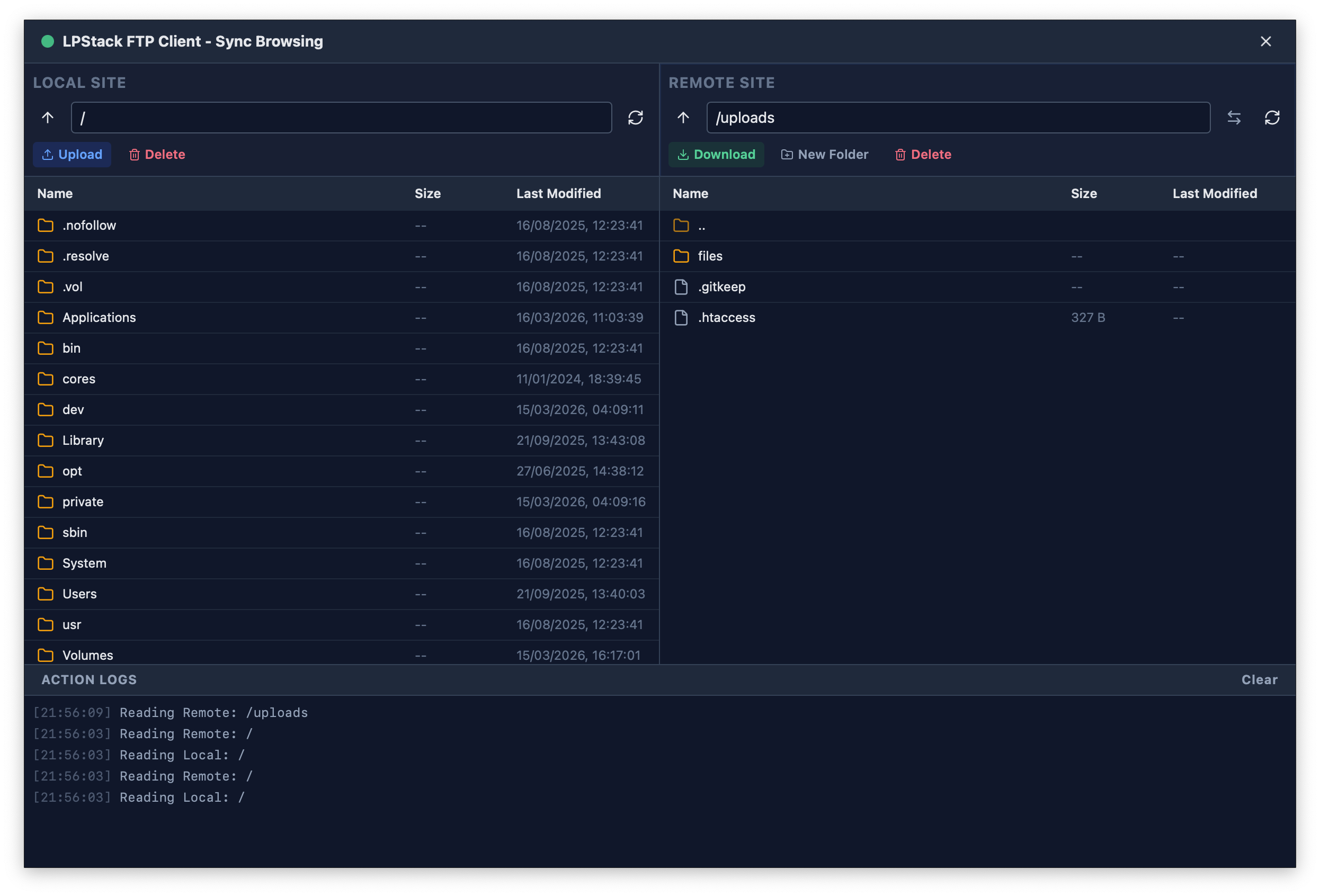Click the up arrow to go up locally
Image resolution: width=1320 pixels, height=896 pixels.
click(x=47, y=118)
